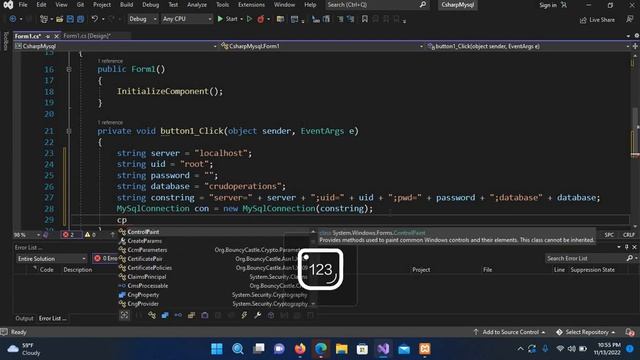Open the File menu

point(23,5)
